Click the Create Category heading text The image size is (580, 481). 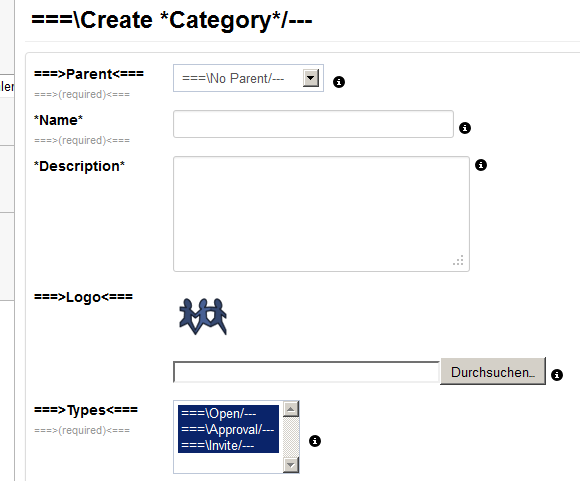[172, 20]
